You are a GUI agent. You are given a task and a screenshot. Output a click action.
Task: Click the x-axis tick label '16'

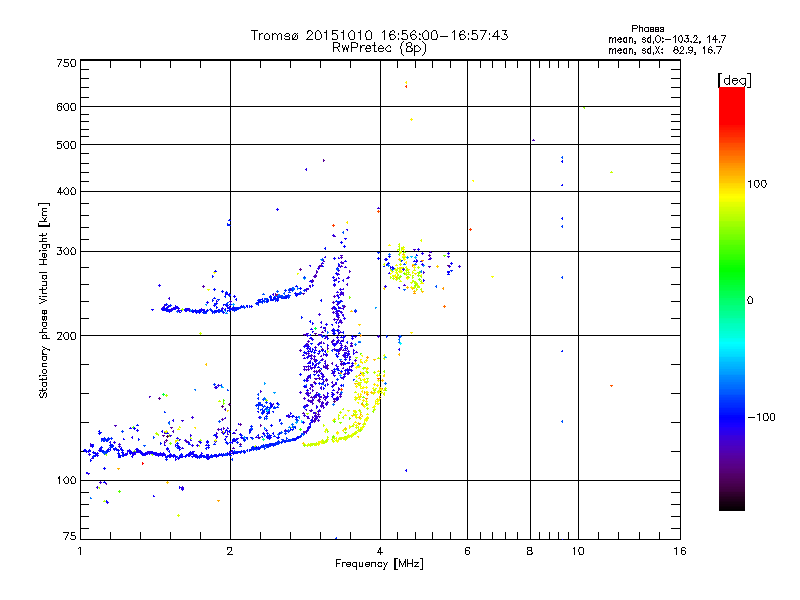(680, 551)
